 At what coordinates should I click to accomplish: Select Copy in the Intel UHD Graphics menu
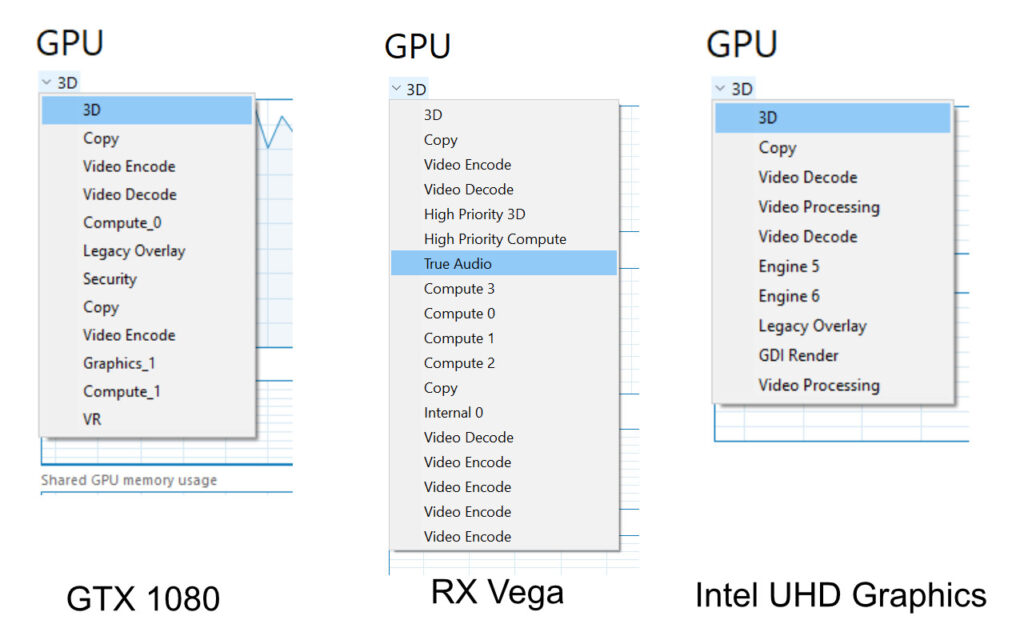click(777, 147)
